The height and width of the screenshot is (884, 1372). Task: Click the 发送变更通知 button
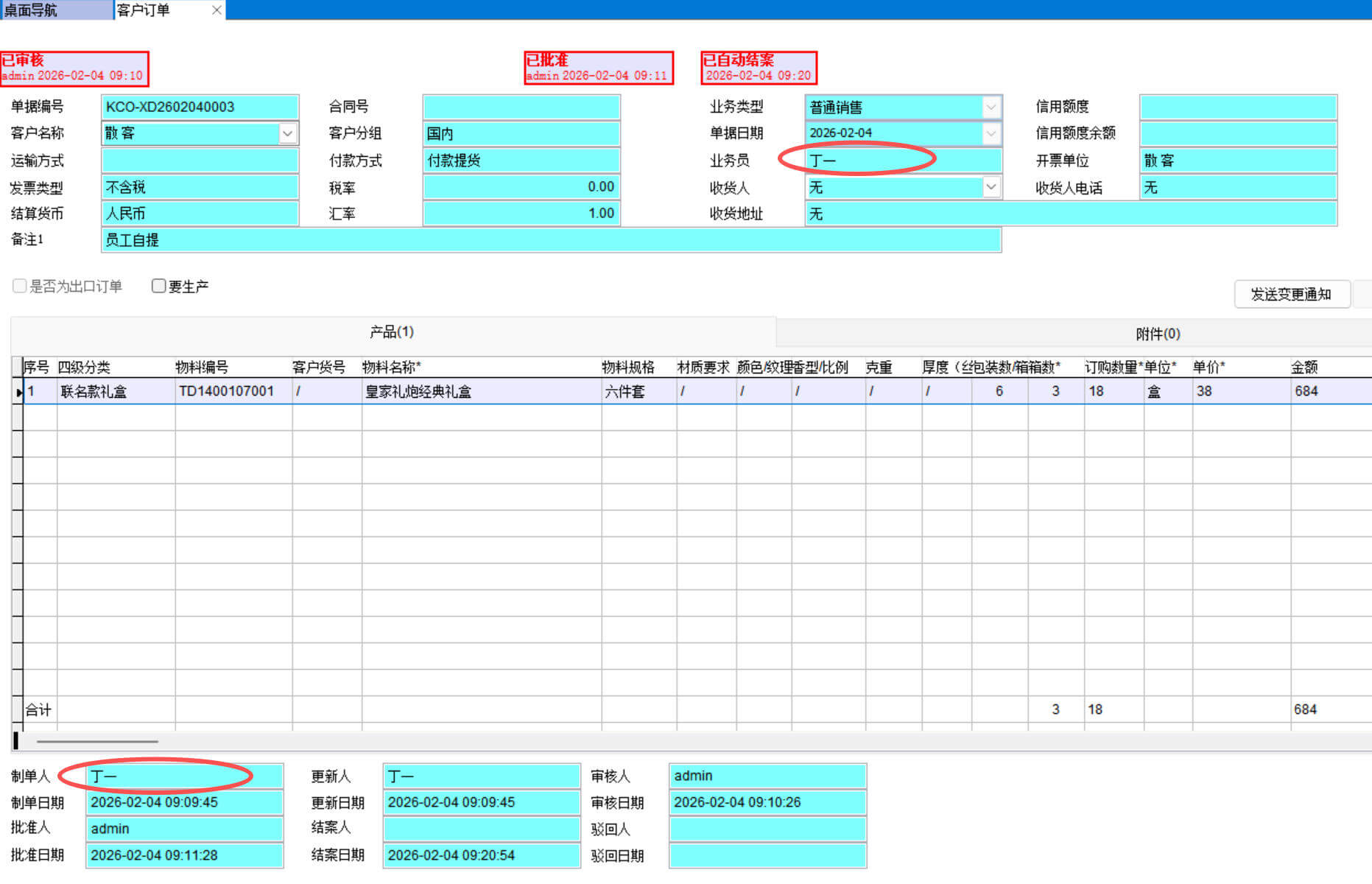coord(1291,295)
